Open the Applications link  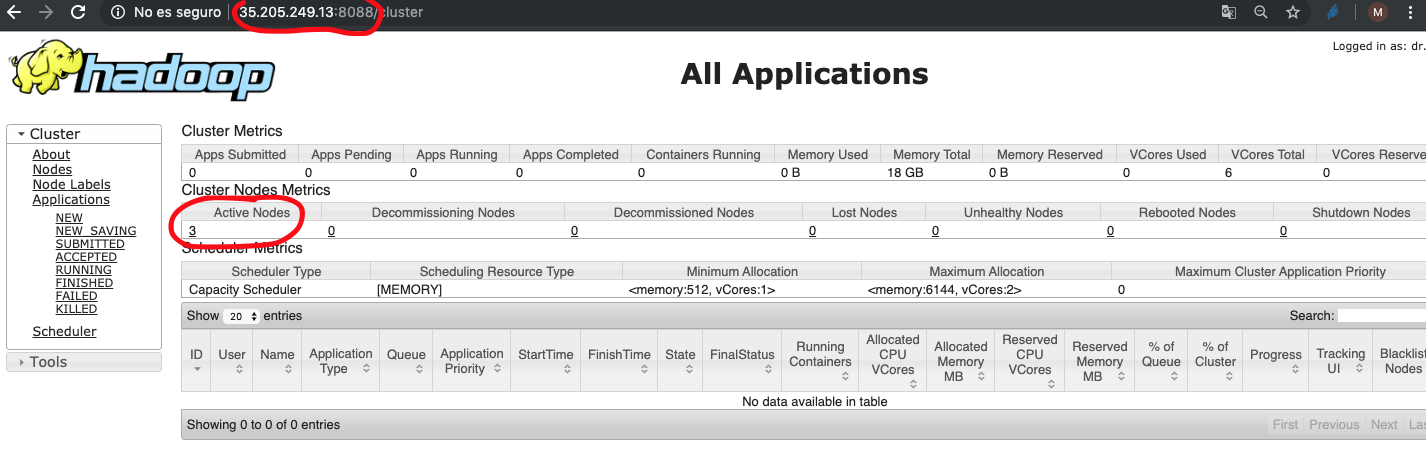71,200
